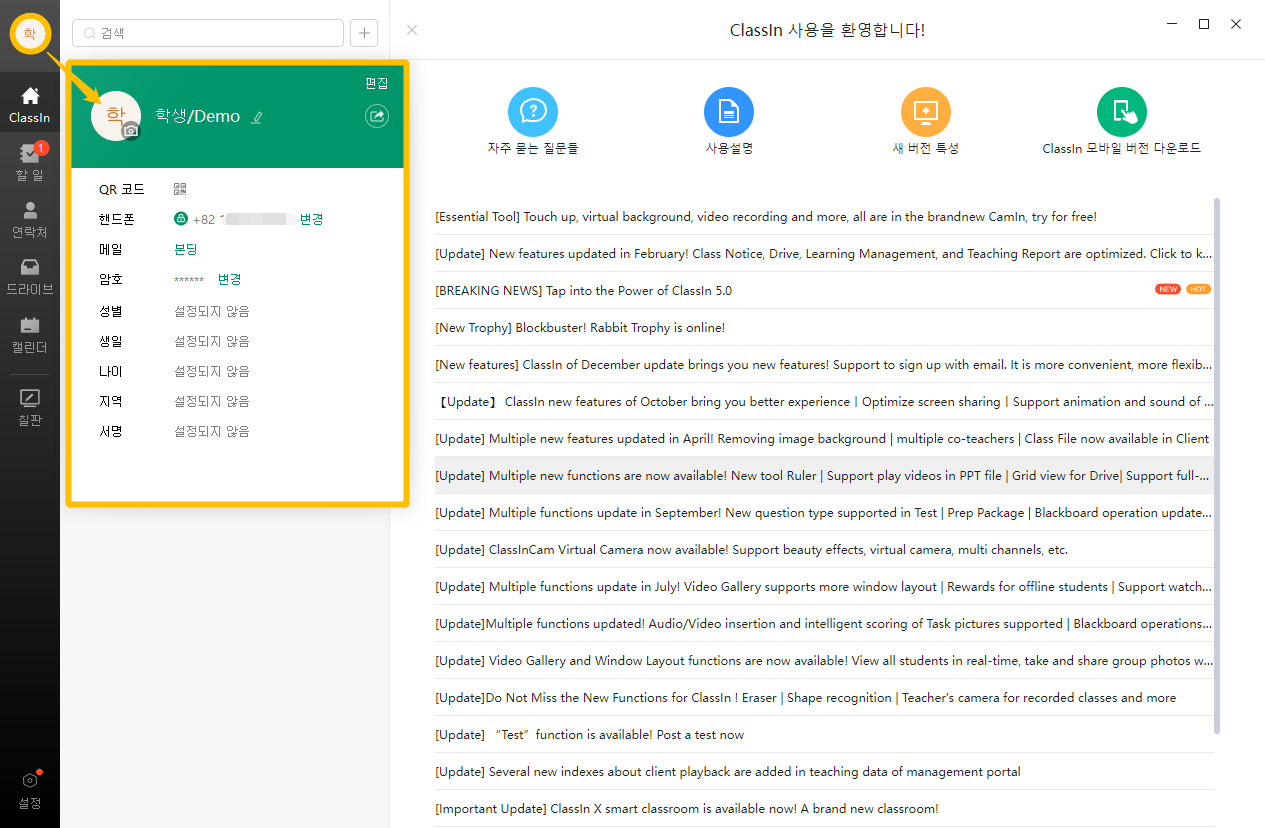
Task: Click 변경 next to password
Action: point(230,279)
